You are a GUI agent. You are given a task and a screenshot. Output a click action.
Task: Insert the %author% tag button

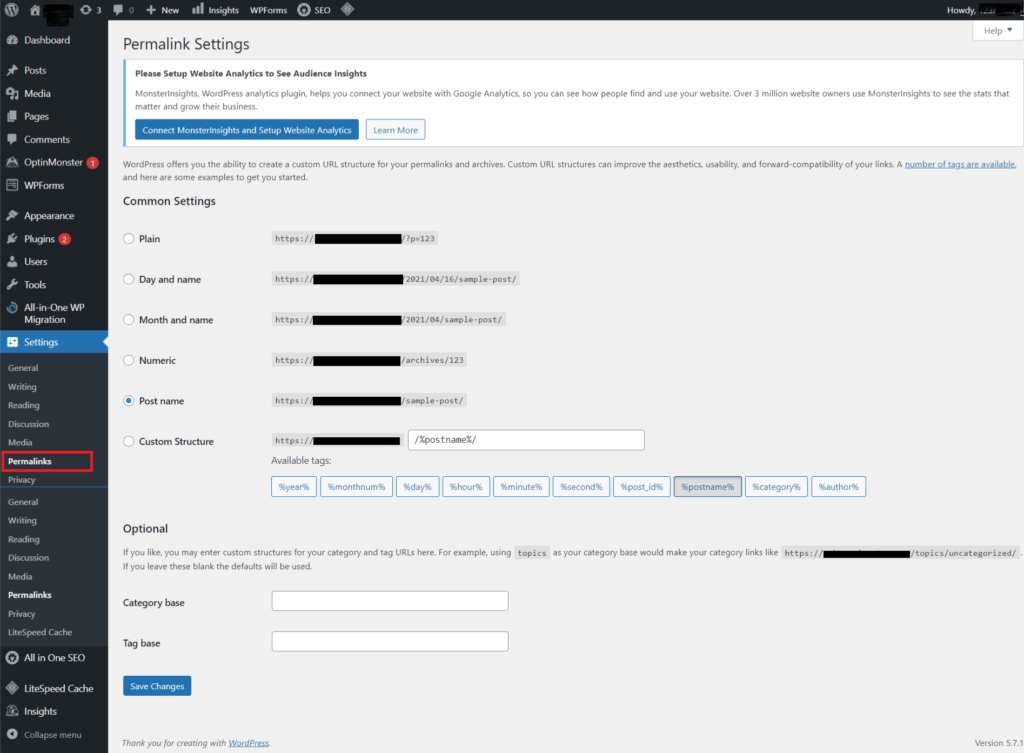pos(839,487)
